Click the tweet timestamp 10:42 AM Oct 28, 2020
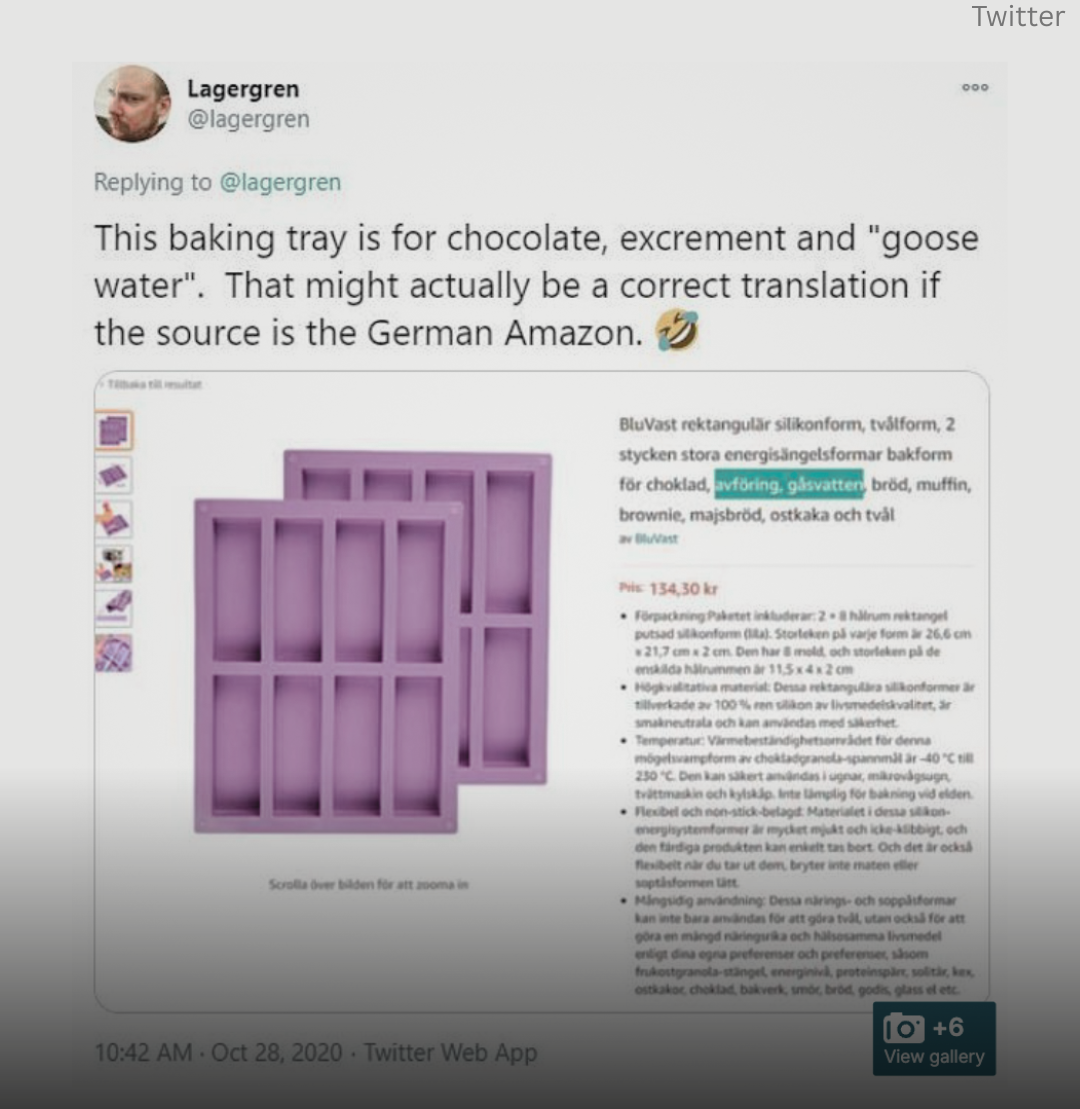 [x=218, y=1052]
